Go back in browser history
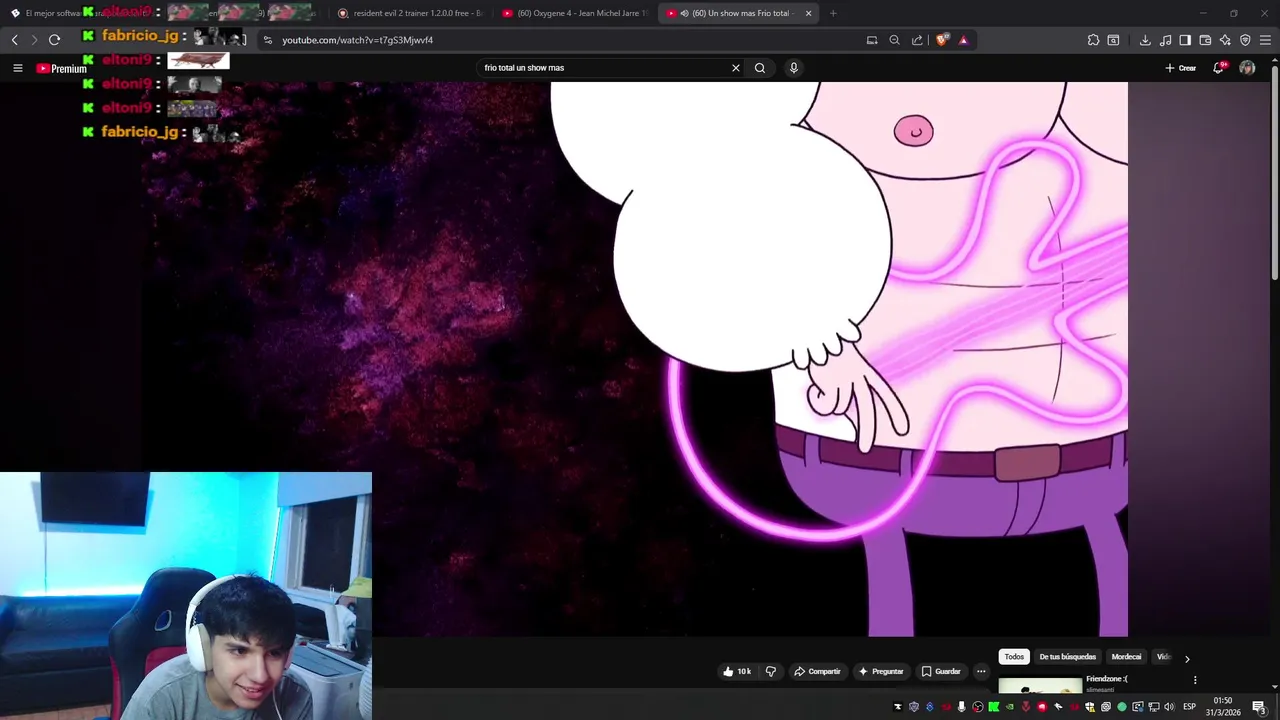 [14, 40]
